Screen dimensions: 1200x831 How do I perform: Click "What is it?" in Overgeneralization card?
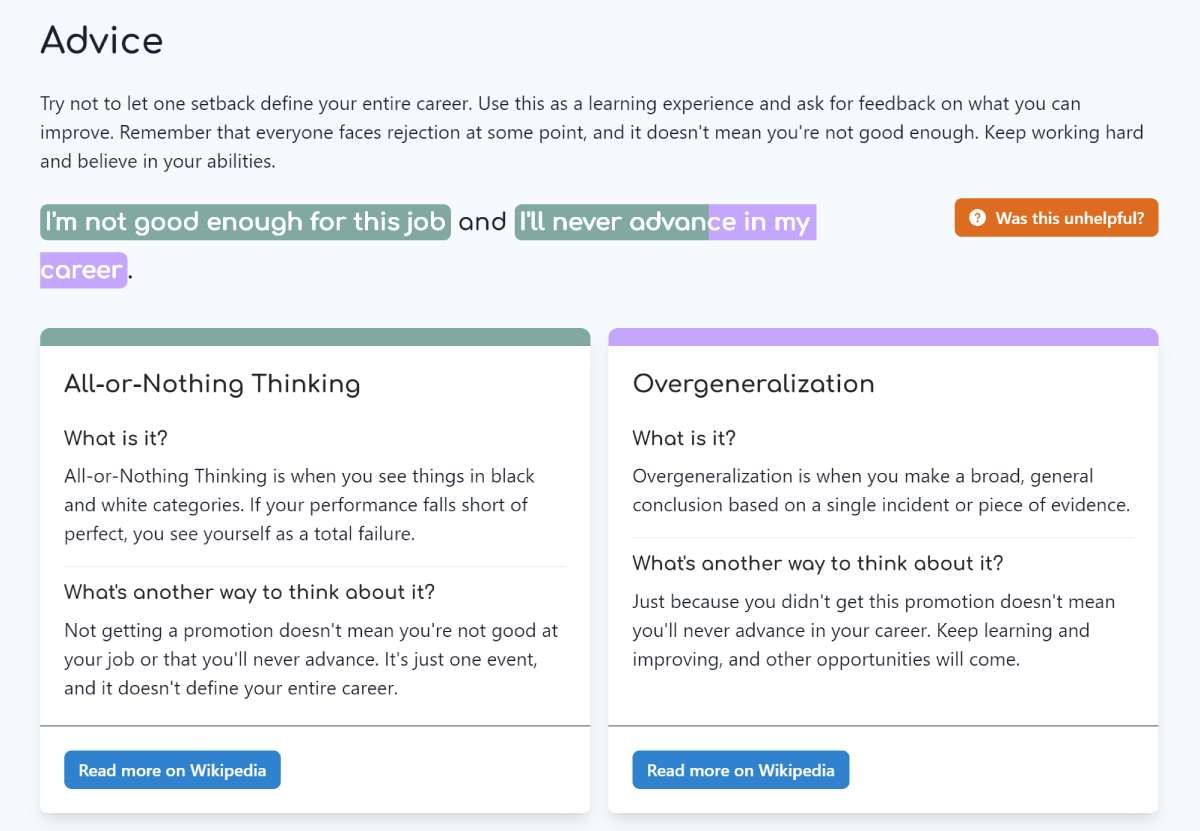[x=684, y=438]
